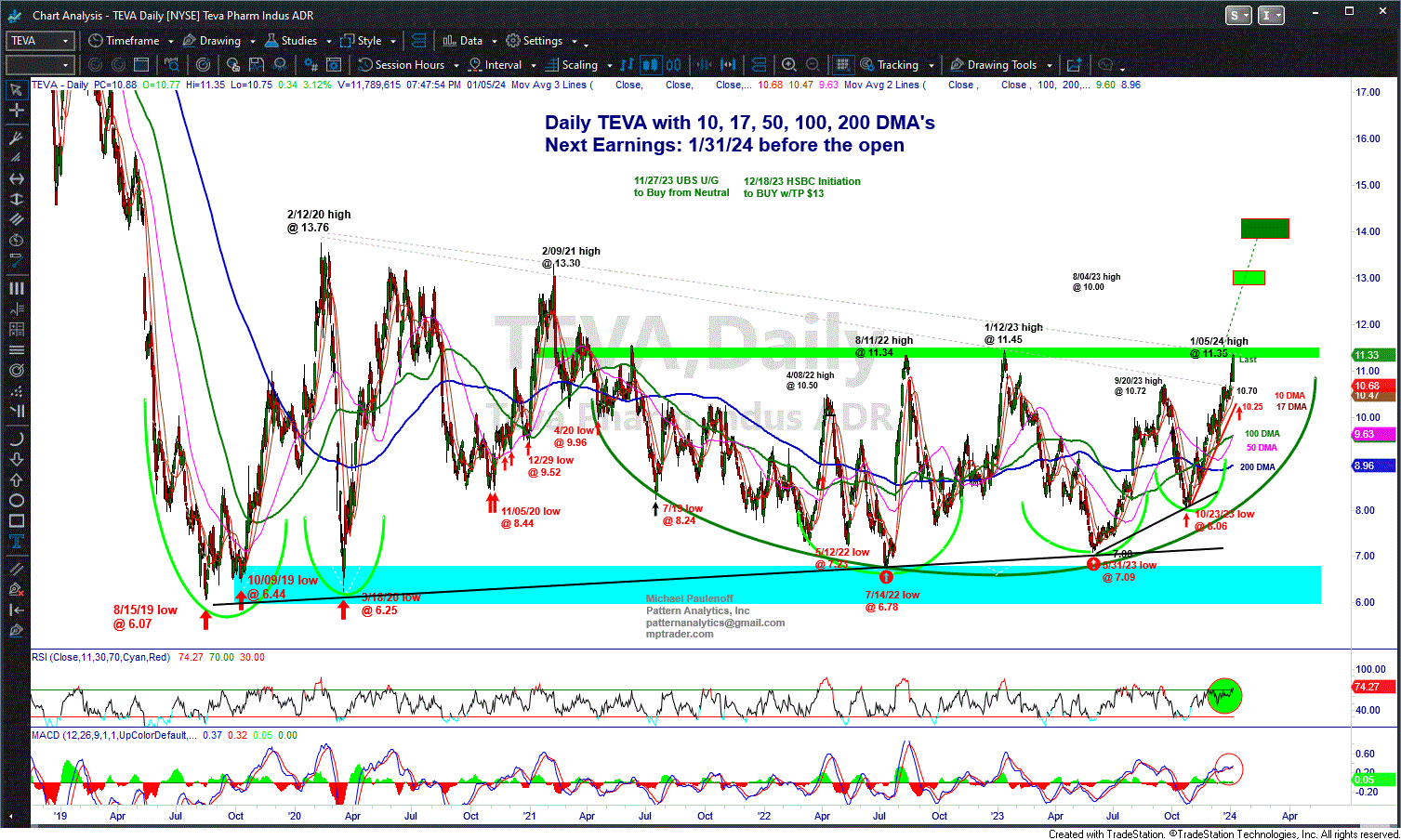This screenshot has height=840, width=1401.
Task: Select the ellipse drawing tool
Action: click(16, 500)
